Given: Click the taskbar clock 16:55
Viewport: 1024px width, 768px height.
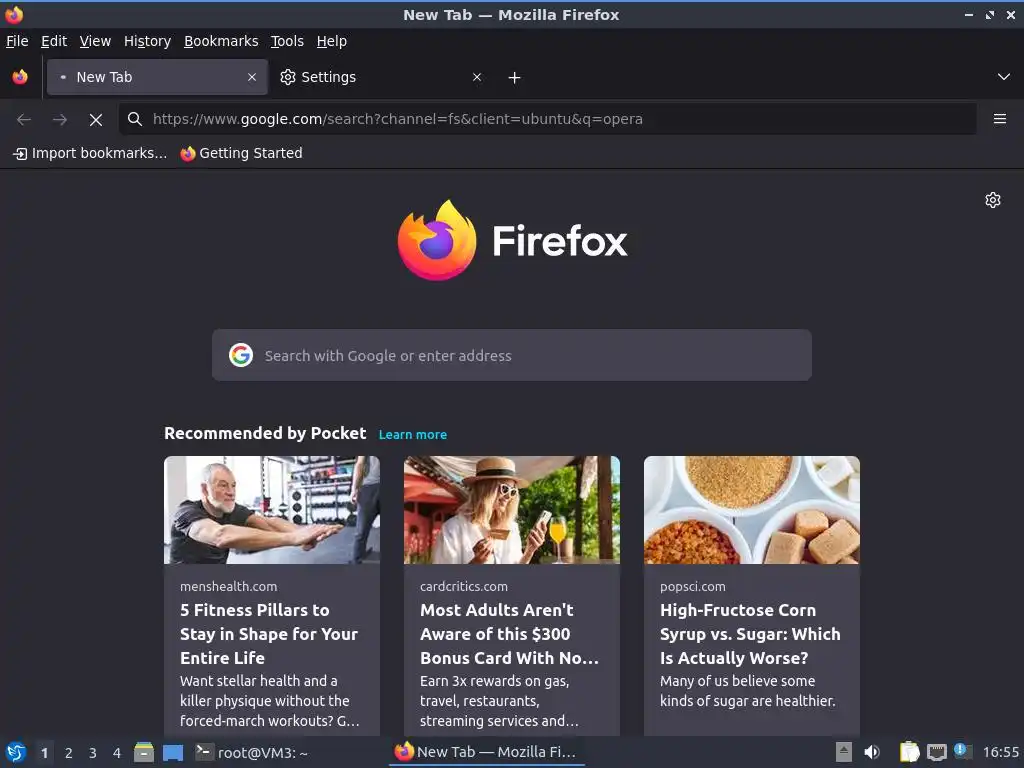Looking at the screenshot, I should click(x=1000, y=753).
